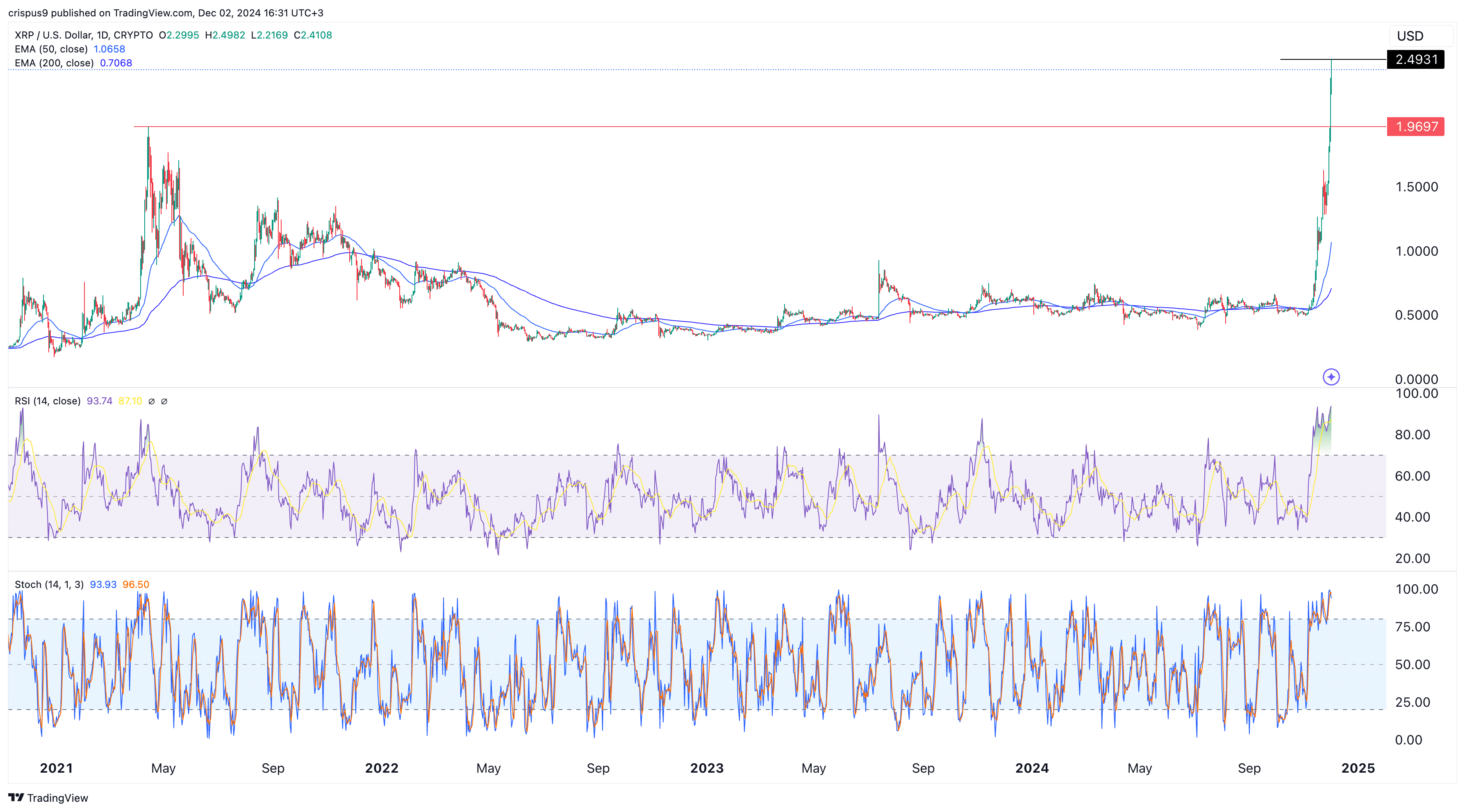Click the TradingView logo at bottom left
1465x812 pixels.
(x=48, y=798)
